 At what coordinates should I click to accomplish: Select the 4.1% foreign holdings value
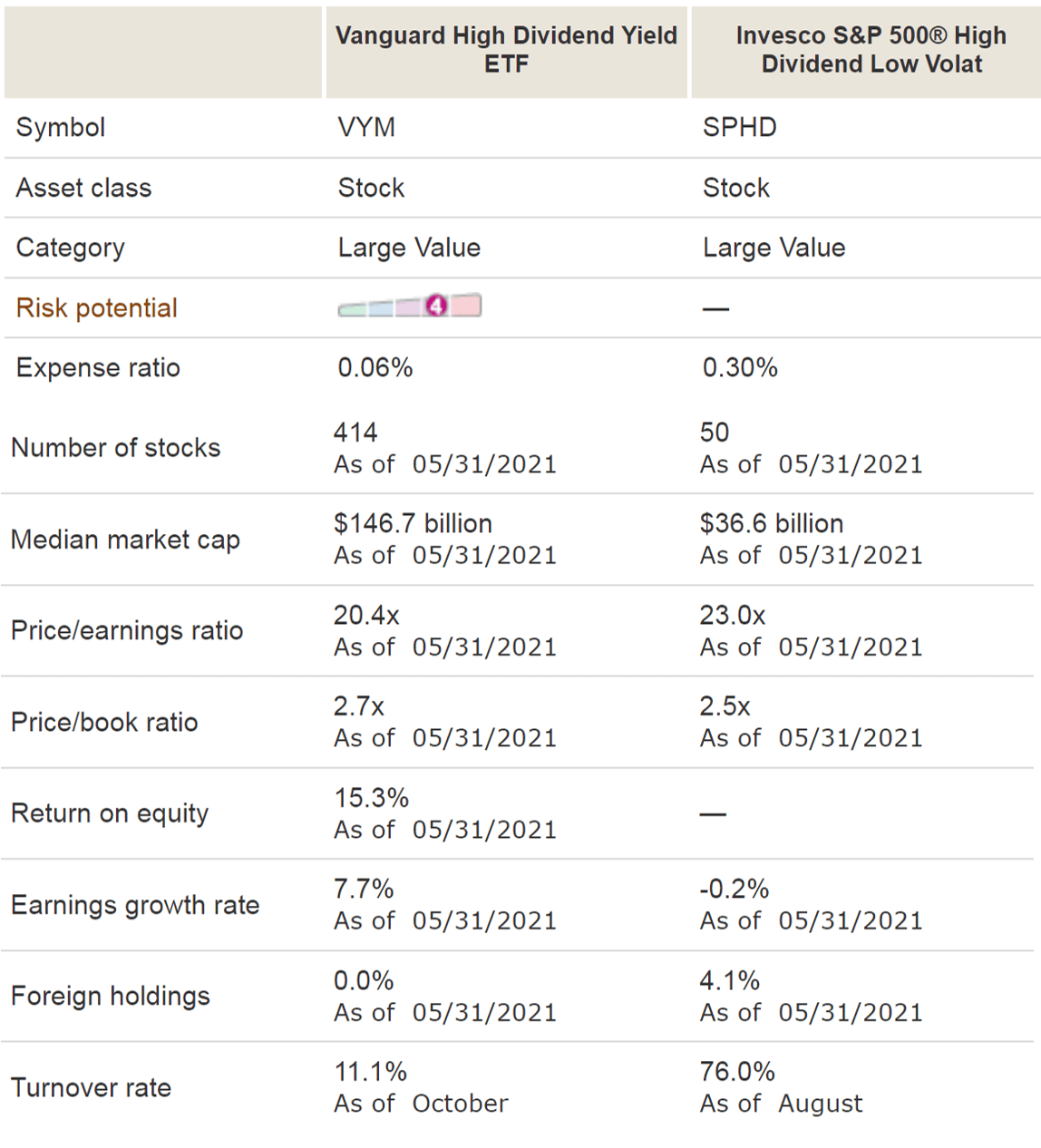[730, 980]
